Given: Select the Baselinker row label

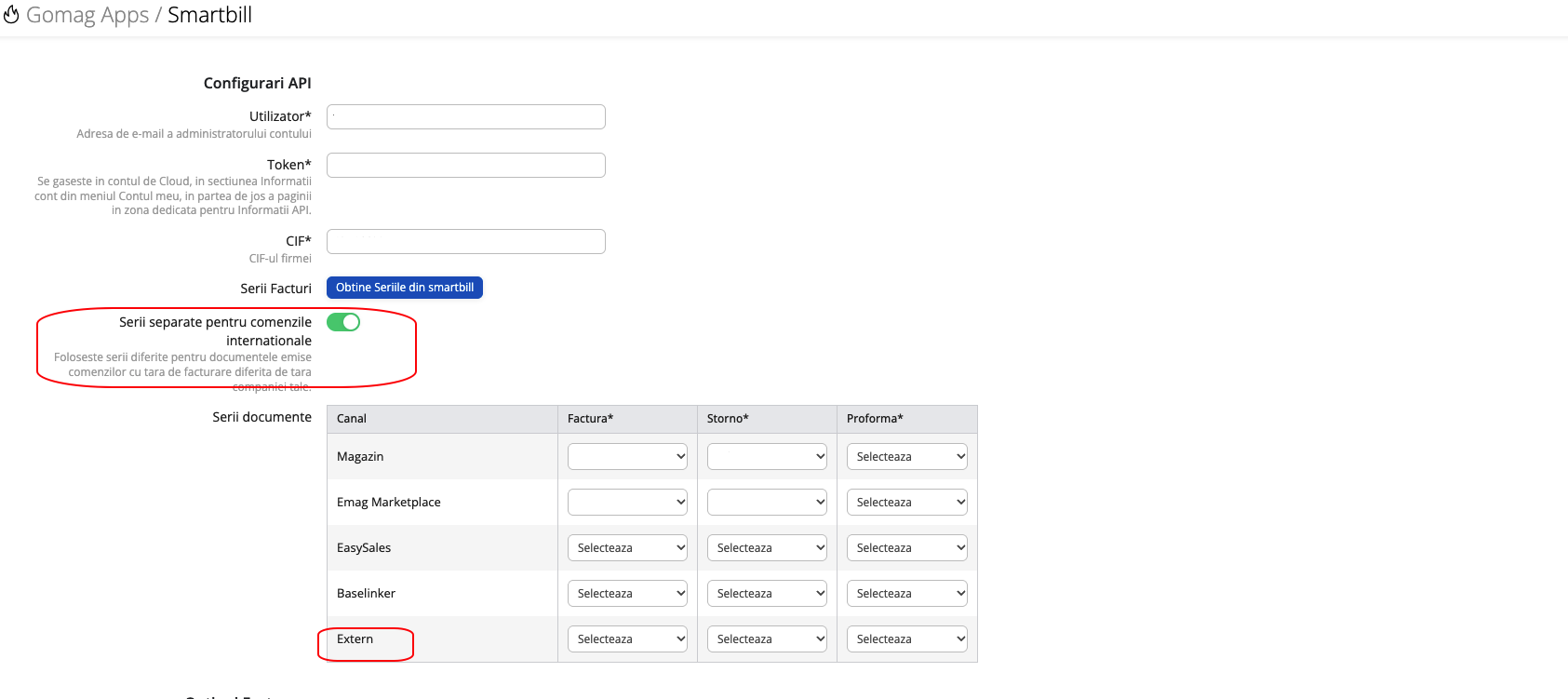Looking at the screenshot, I should (366, 594).
